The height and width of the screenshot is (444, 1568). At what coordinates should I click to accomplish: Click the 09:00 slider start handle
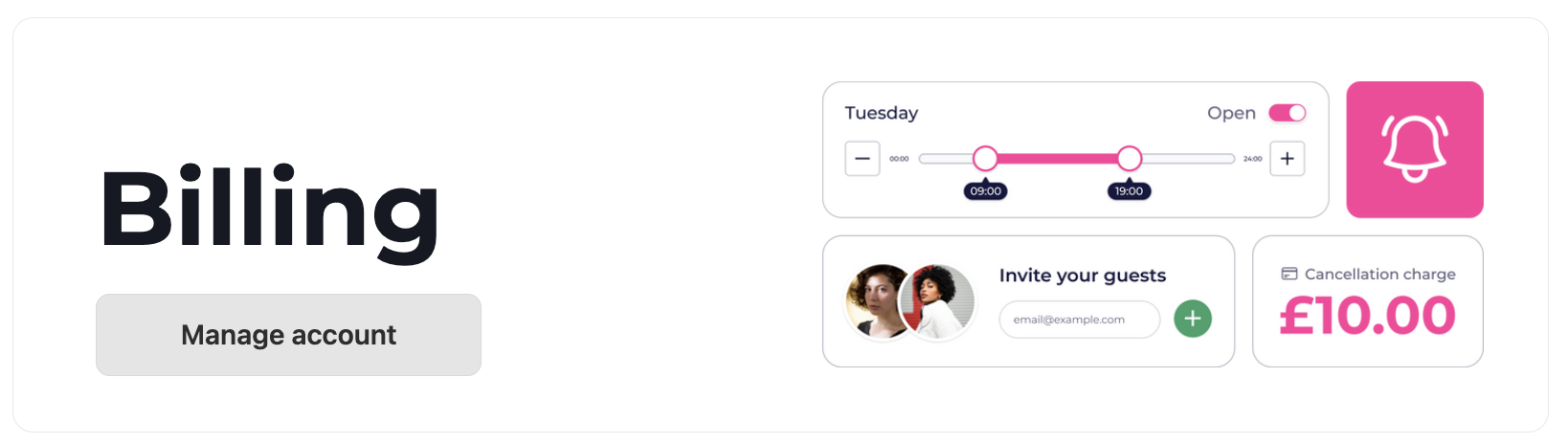985,158
